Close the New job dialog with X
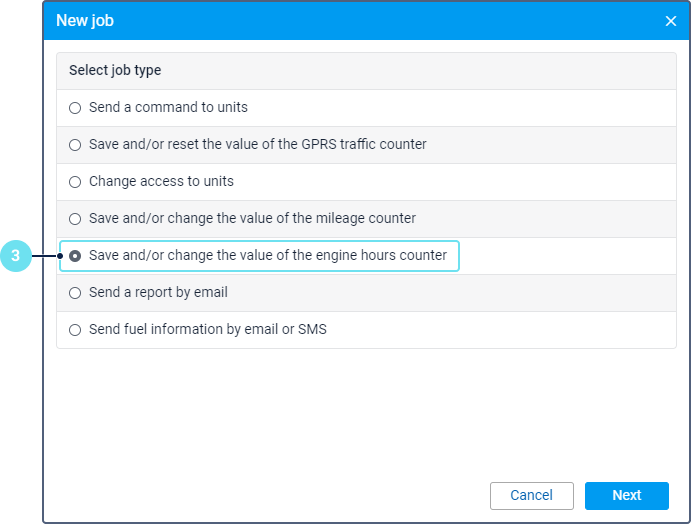Image resolution: width=691 pixels, height=524 pixels. click(x=671, y=21)
